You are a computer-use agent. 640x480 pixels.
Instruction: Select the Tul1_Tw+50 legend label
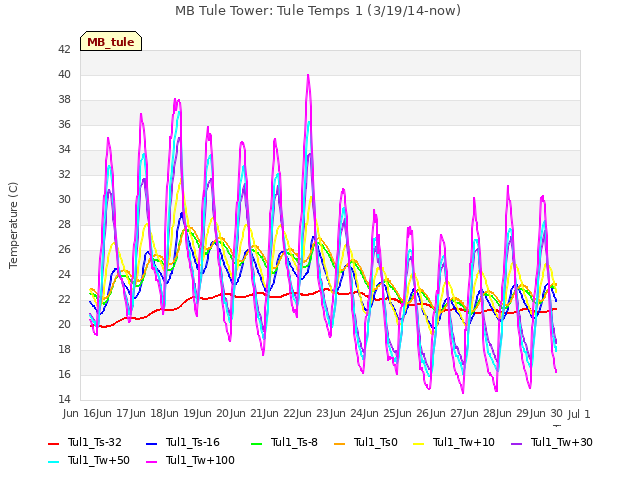point(98,460)
